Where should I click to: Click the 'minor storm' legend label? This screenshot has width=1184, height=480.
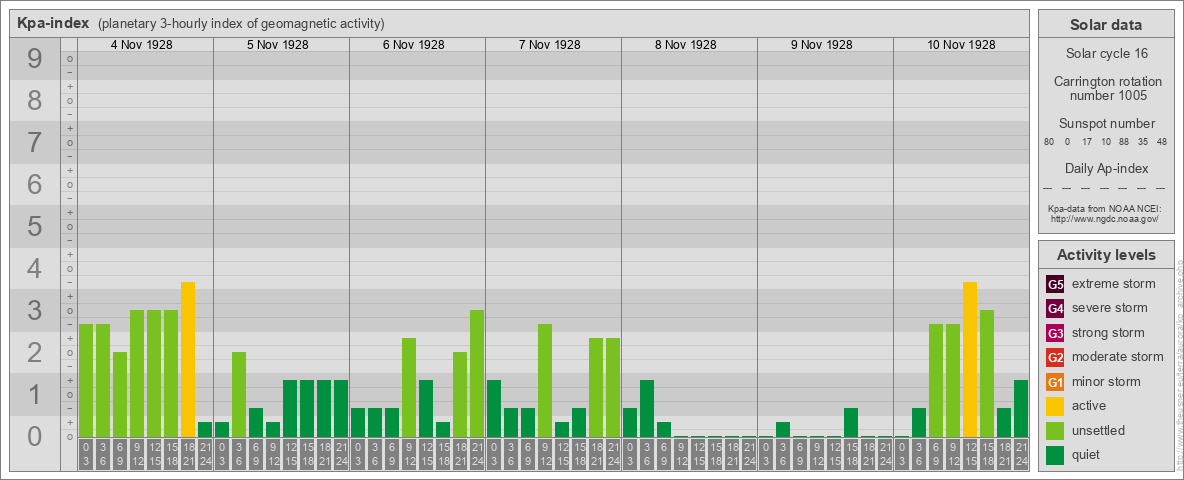click(x=1107, y=381)
